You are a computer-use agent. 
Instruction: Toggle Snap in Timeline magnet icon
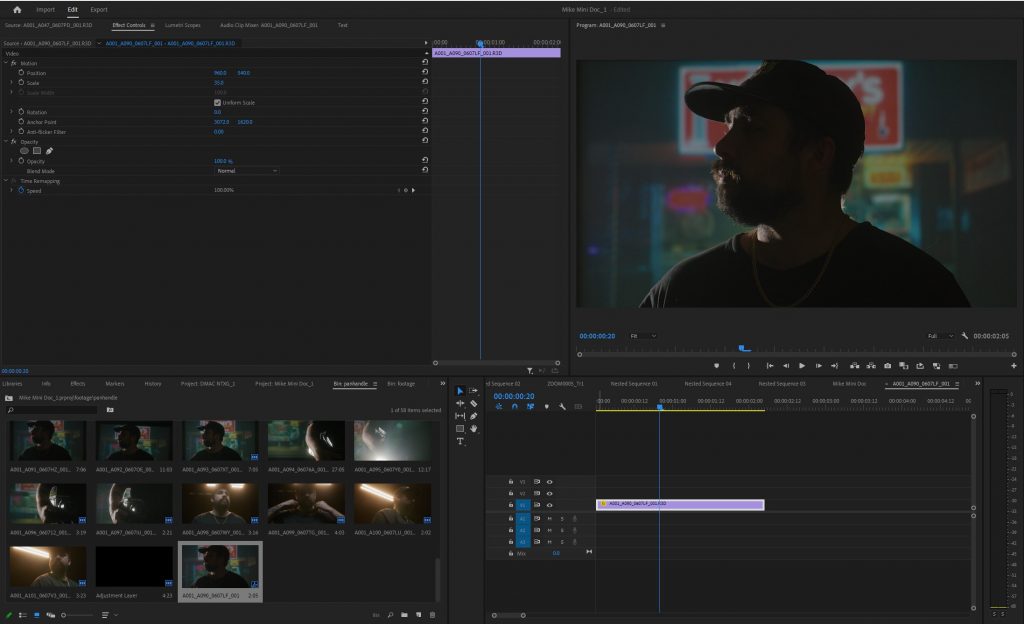point(515,407)
